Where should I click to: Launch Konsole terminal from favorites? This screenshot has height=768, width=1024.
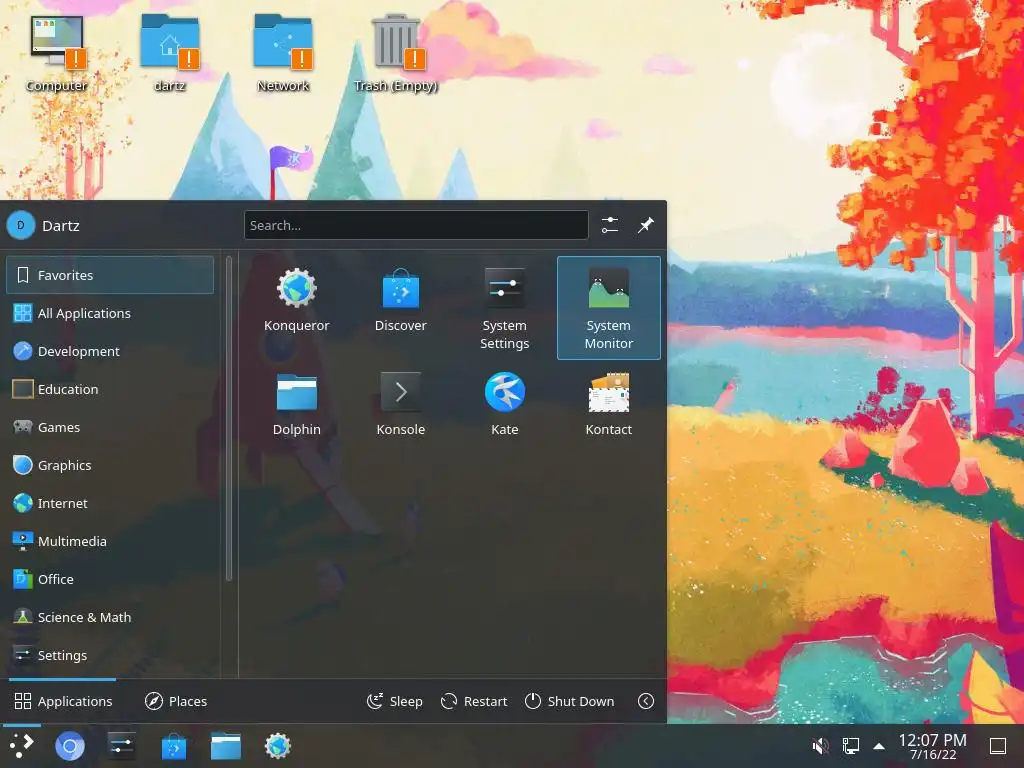tap(400, 404)
